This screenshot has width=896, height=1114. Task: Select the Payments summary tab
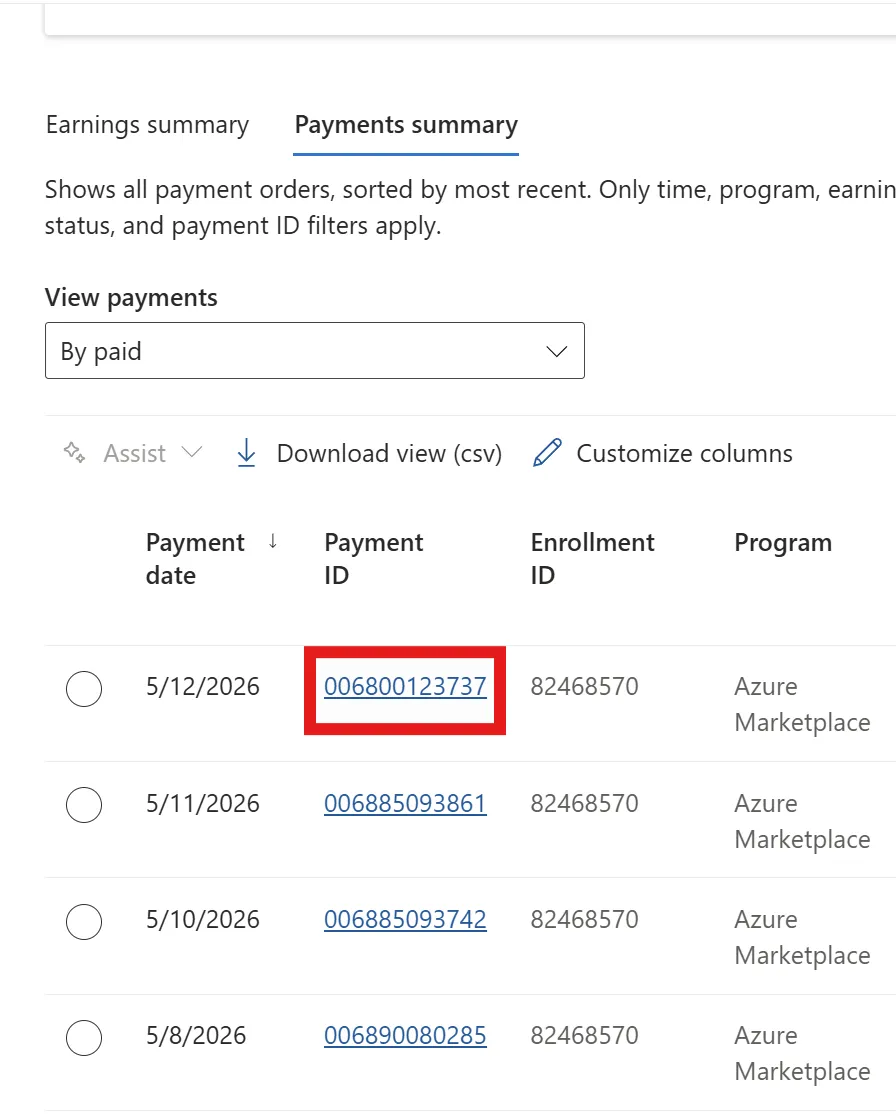click(406, 125)
